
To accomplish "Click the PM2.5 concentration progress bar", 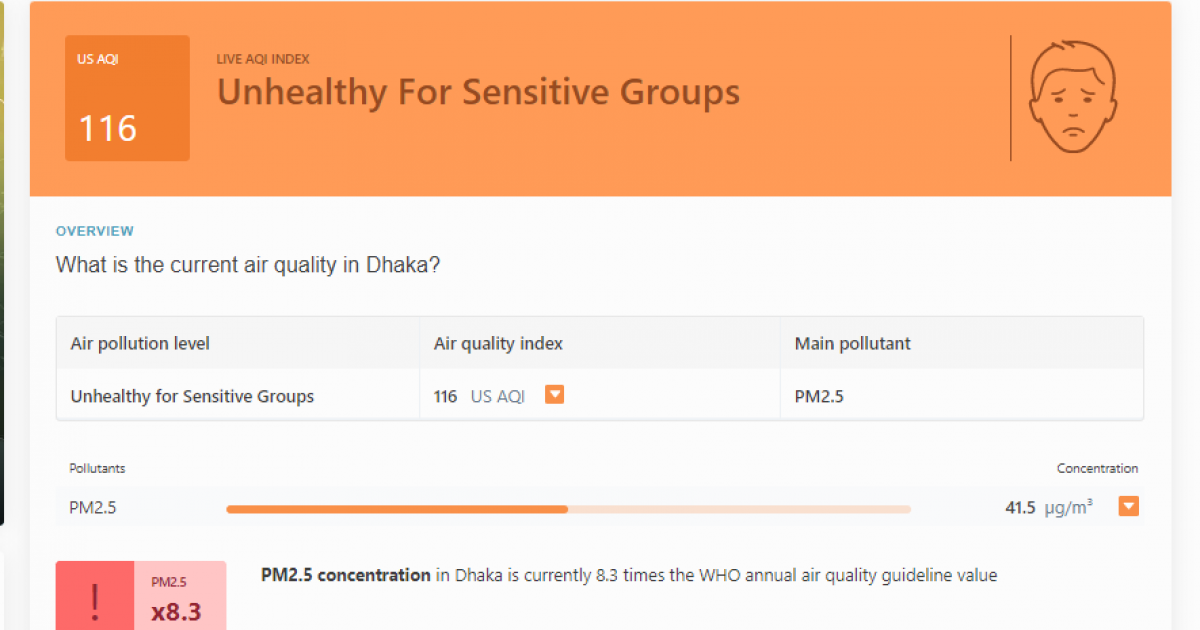I will [x=568, y=508].
